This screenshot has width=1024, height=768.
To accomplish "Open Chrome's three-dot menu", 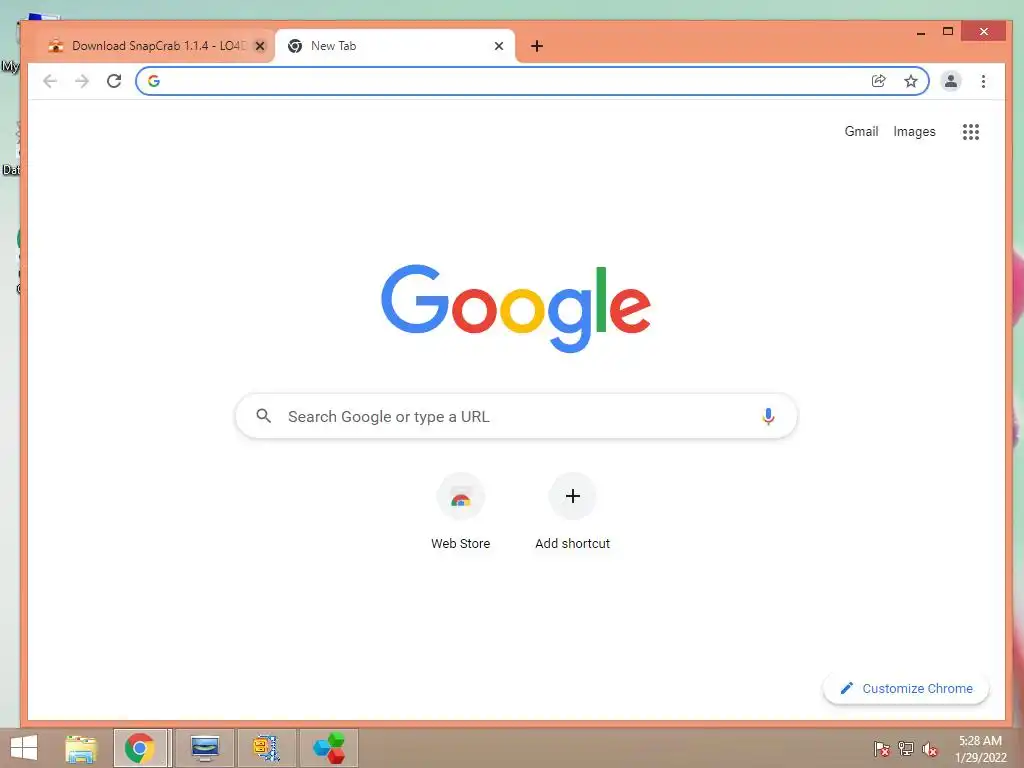I will pyautogui.click(x=984, y=81).
